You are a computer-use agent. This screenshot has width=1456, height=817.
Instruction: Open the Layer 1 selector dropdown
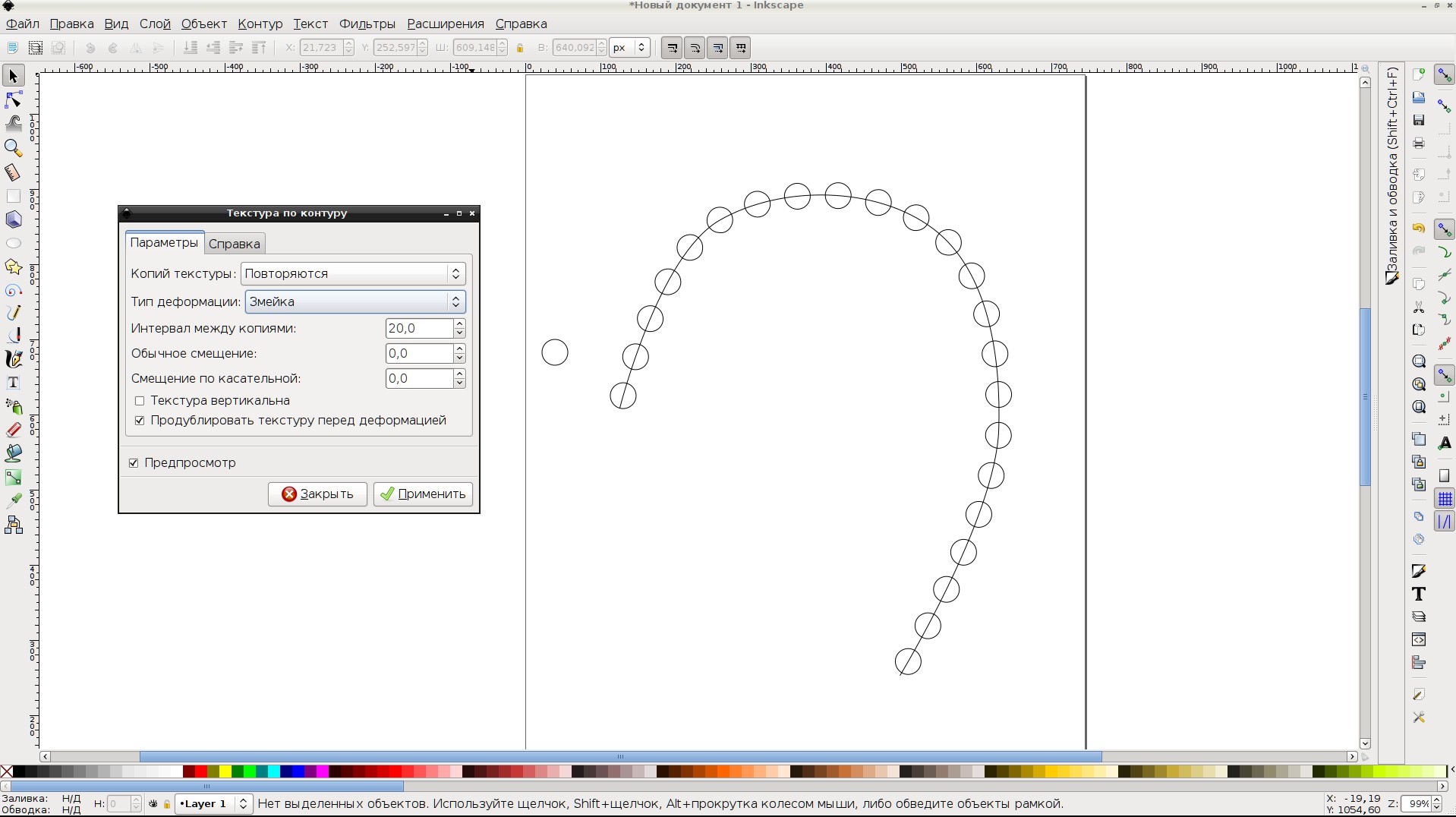point(213,804)
